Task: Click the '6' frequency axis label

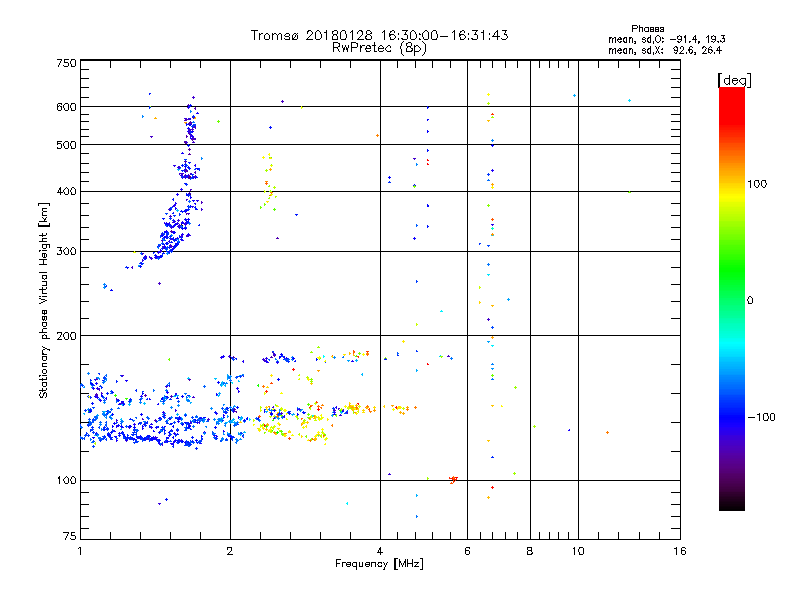Action: [x=467, y=551]
